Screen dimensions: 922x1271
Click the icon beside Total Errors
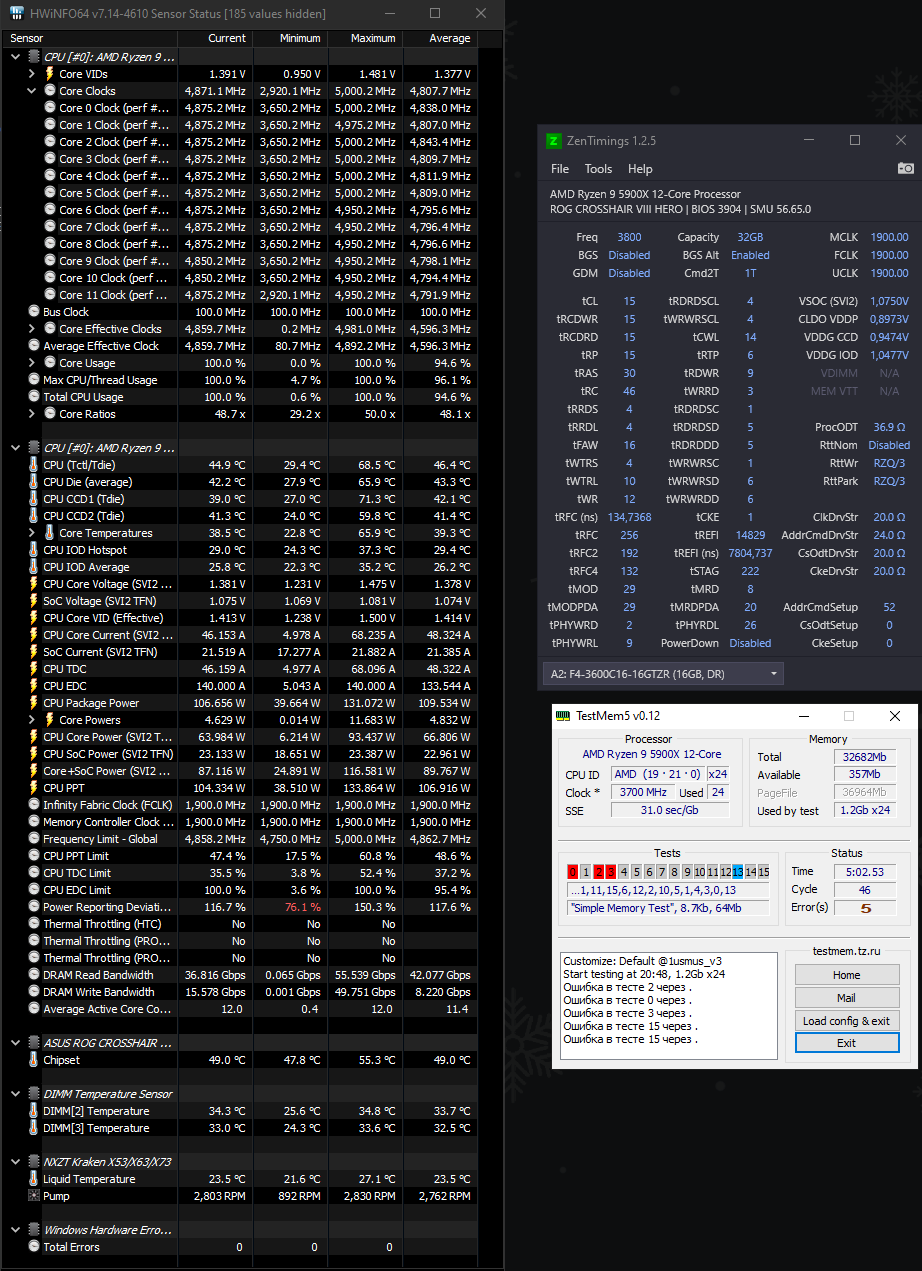tap(34, 1247)
